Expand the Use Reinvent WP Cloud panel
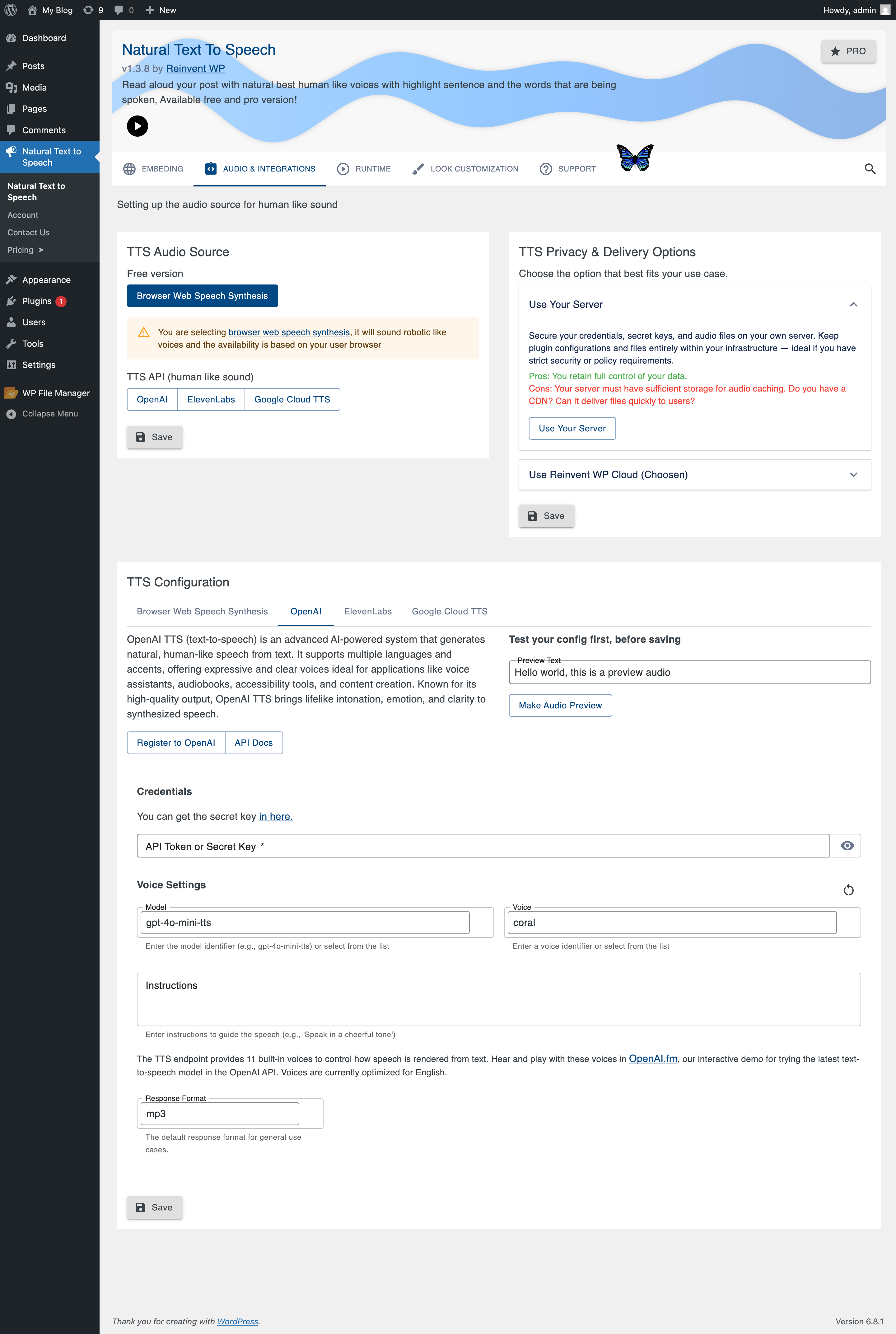 coord(694,475)
